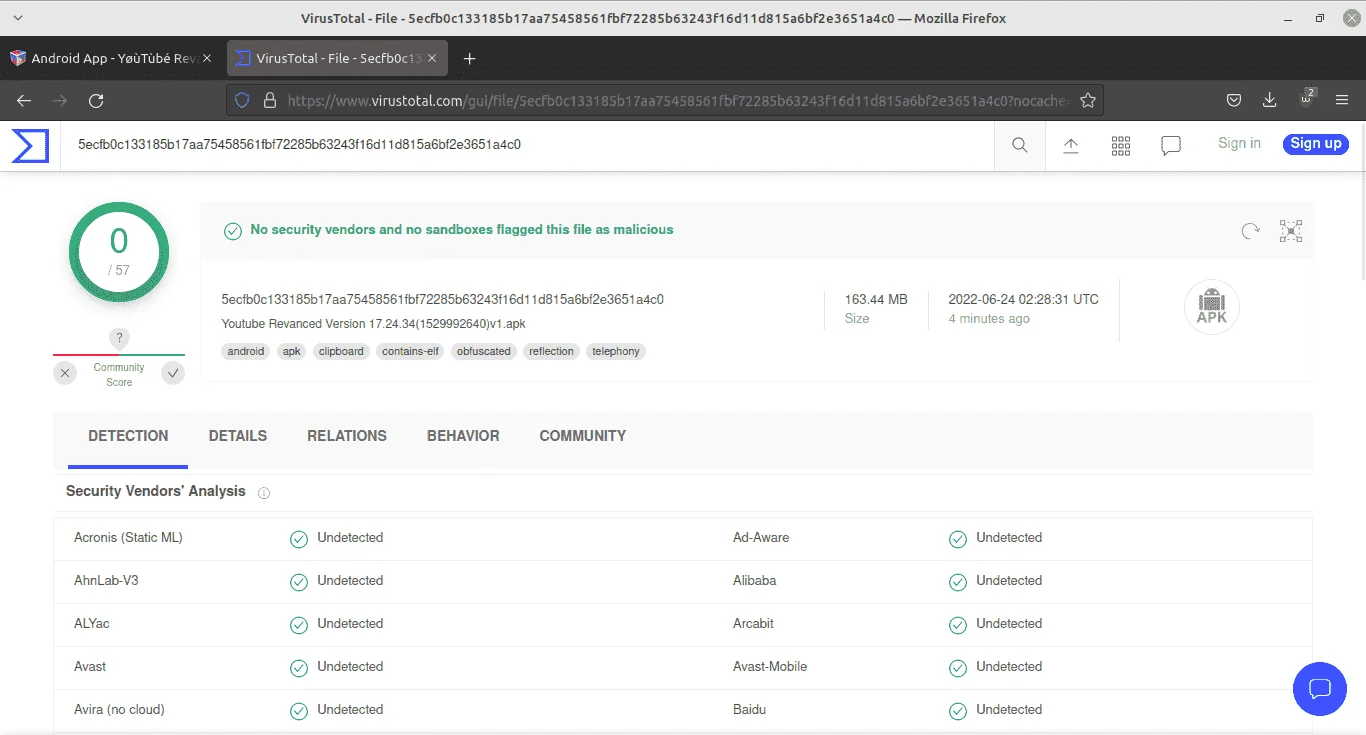Click the android tag
This screenshot has width=1366, height=735.
tap(246, 351)
